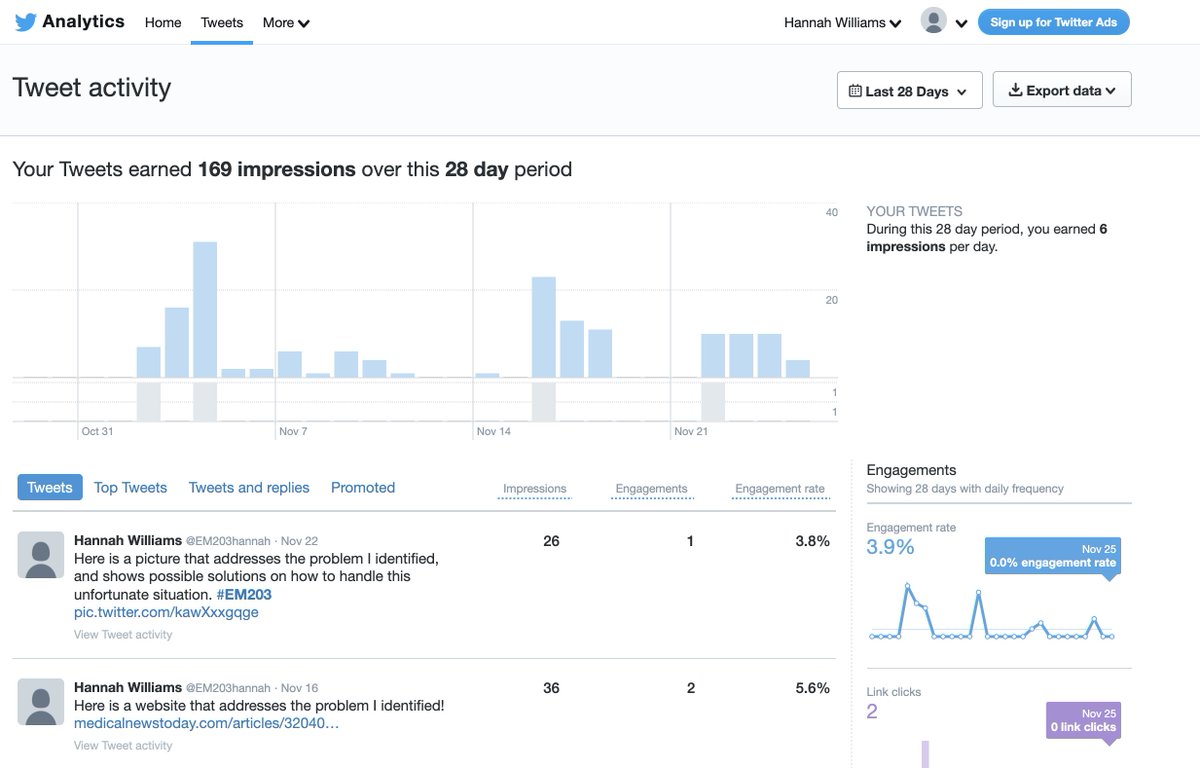
Task: Click the Impressions column header
Action: tap(534, 489)
